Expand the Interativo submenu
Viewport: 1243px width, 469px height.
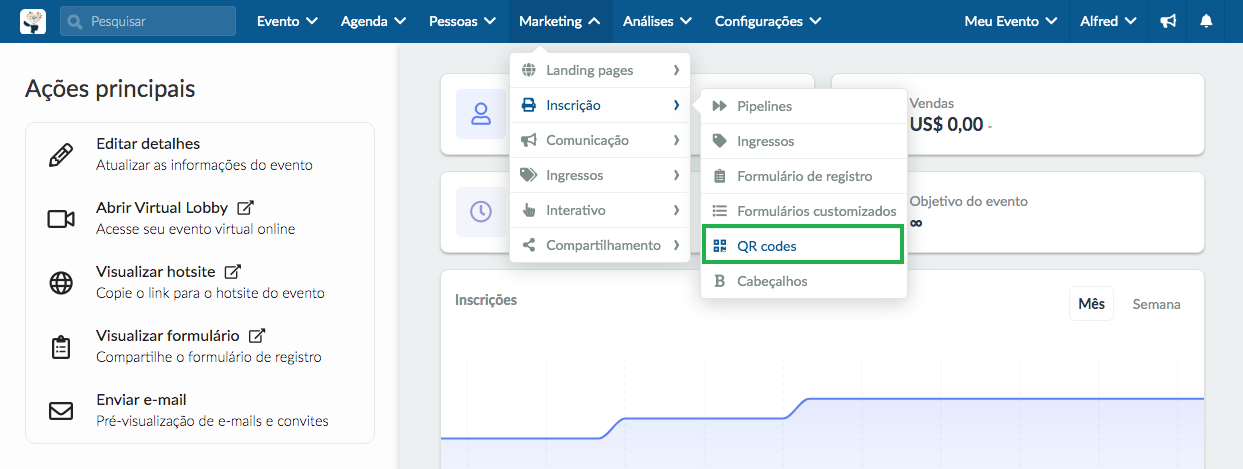tap(600, 210)
